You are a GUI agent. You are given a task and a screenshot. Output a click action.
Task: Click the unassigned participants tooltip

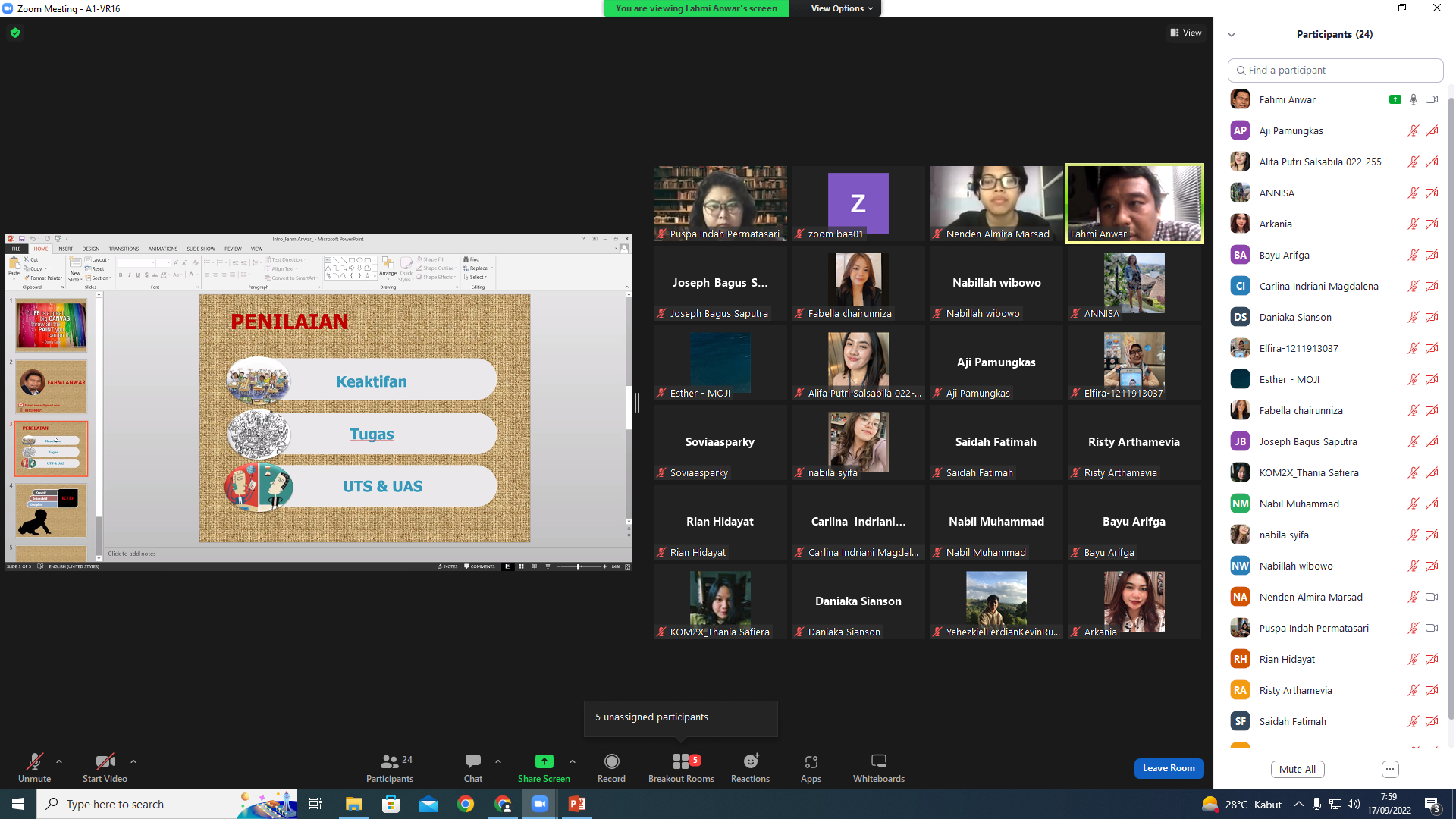680,717
